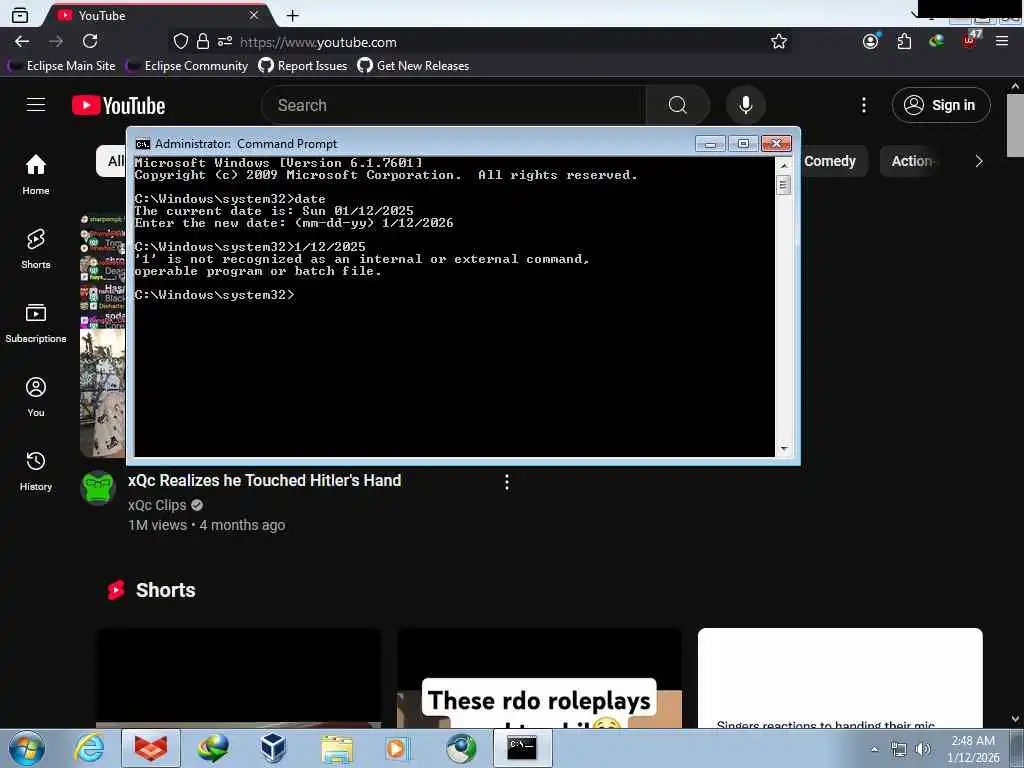Open the taskbar clock showing 2:48 AM

[973, 748]
